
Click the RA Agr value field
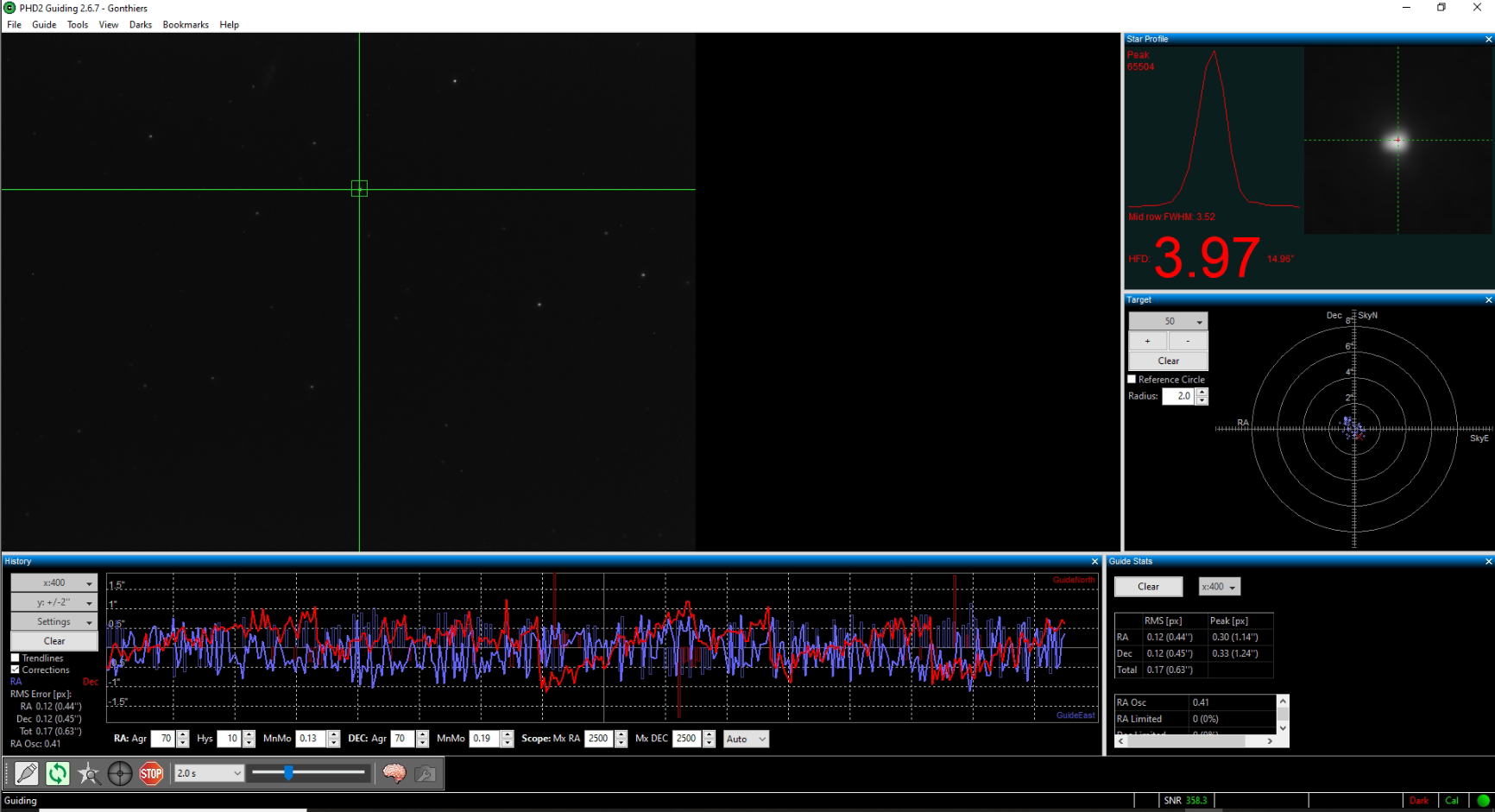(x=163, y=739)
